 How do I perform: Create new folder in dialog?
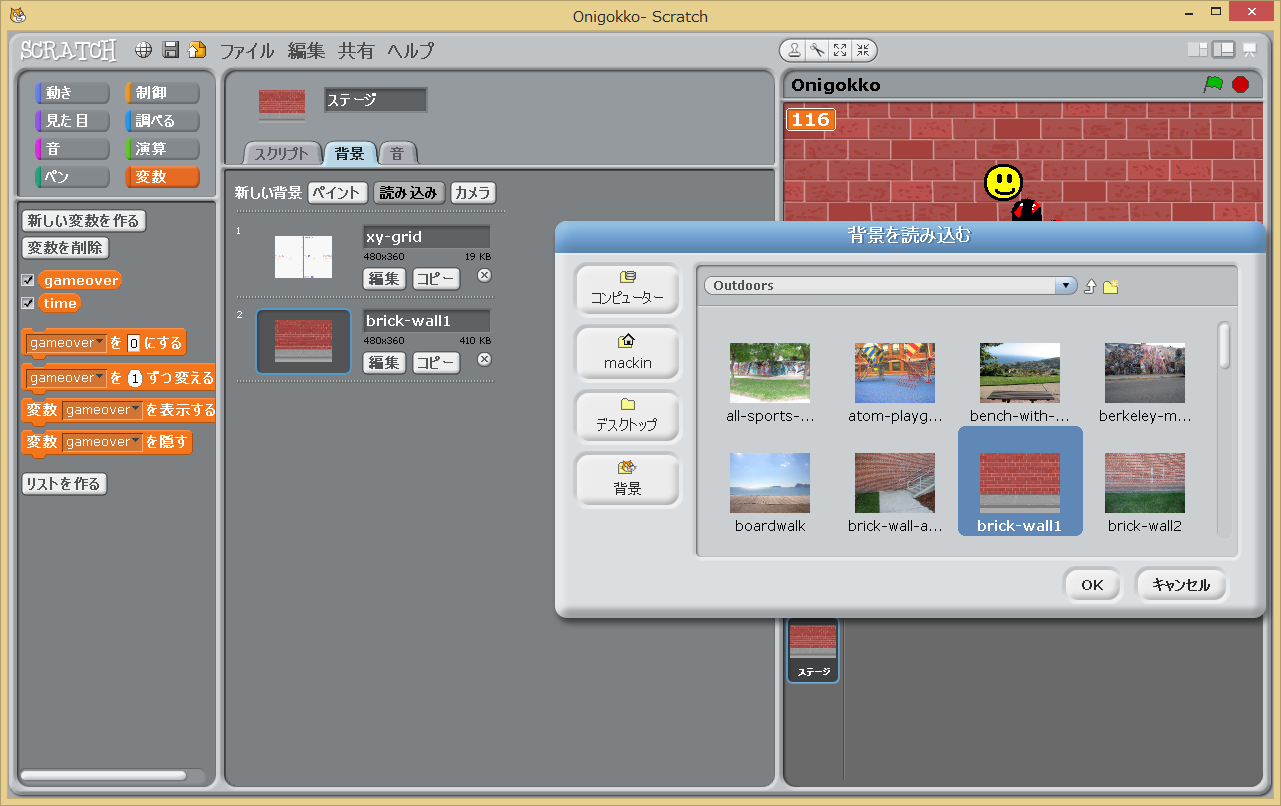pyautogui.click(x=1110, y=286)
